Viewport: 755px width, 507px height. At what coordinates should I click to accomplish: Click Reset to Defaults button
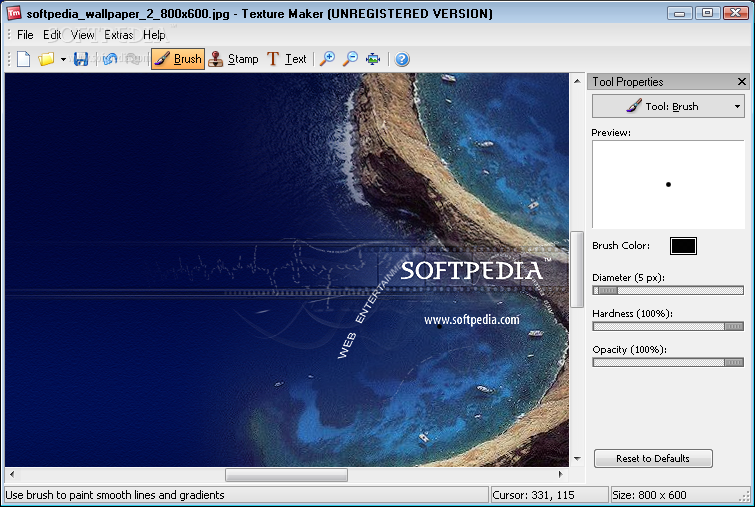tap(653, 458)
